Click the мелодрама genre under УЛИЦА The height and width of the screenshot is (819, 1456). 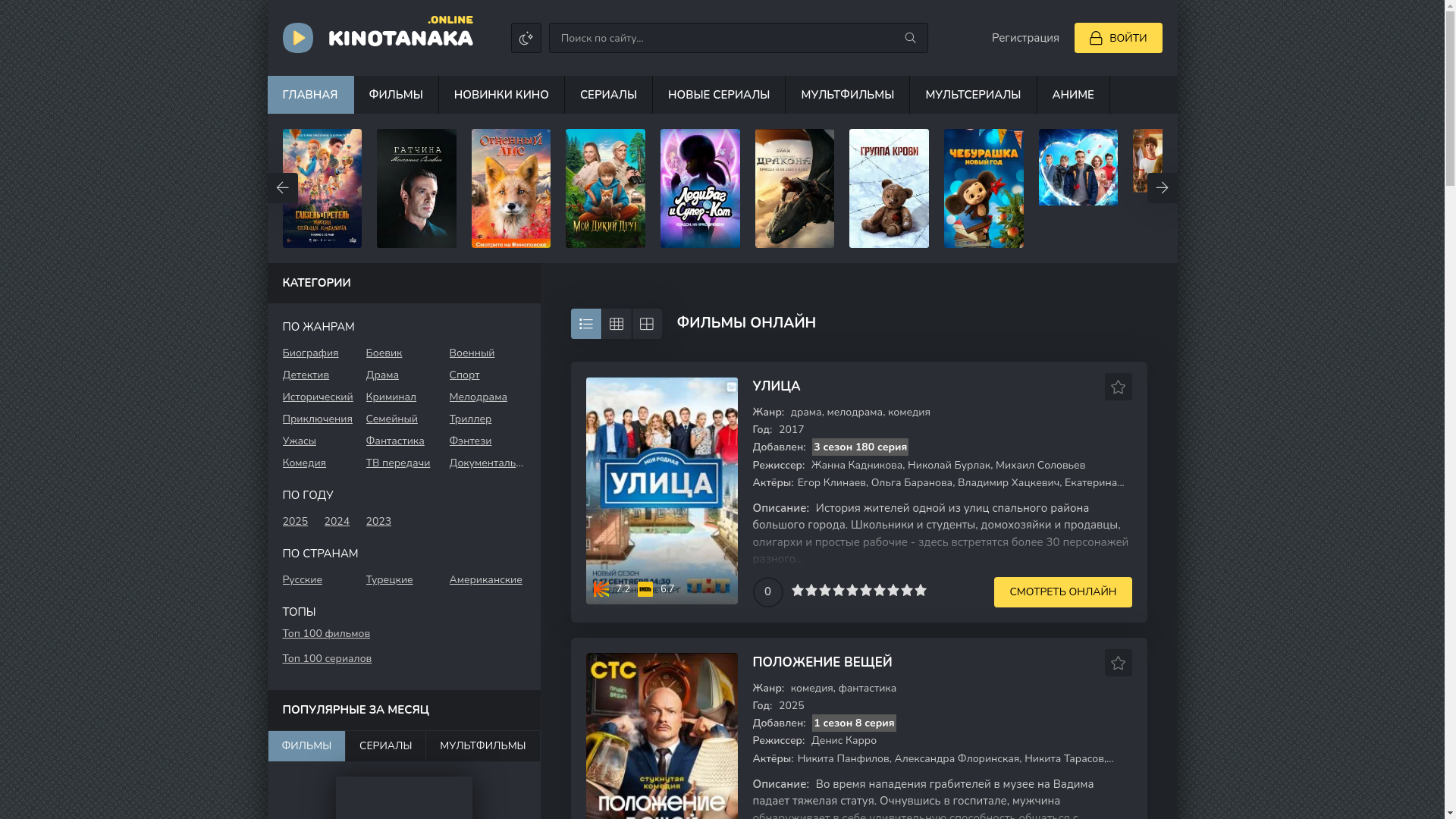click(x=855, y=413)
